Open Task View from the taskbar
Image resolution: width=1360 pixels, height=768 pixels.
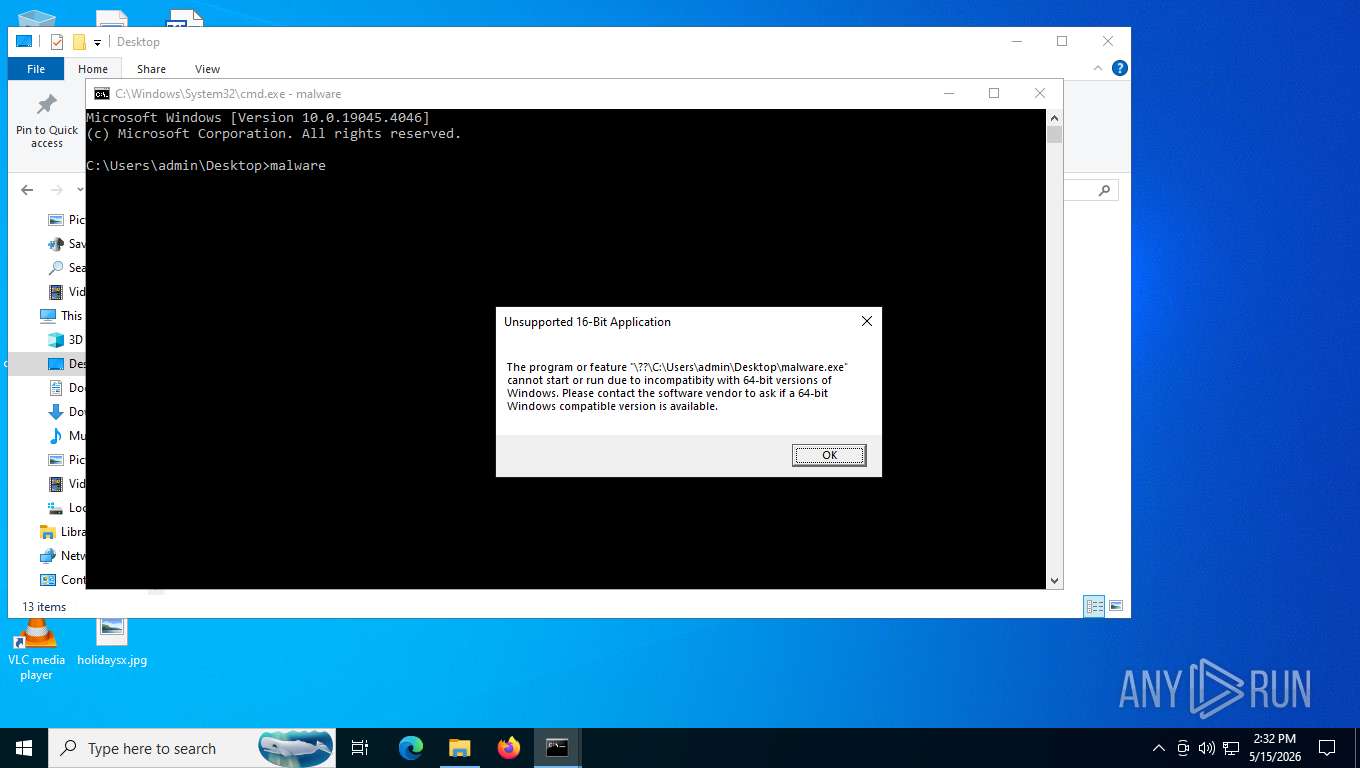coord(360,748)
